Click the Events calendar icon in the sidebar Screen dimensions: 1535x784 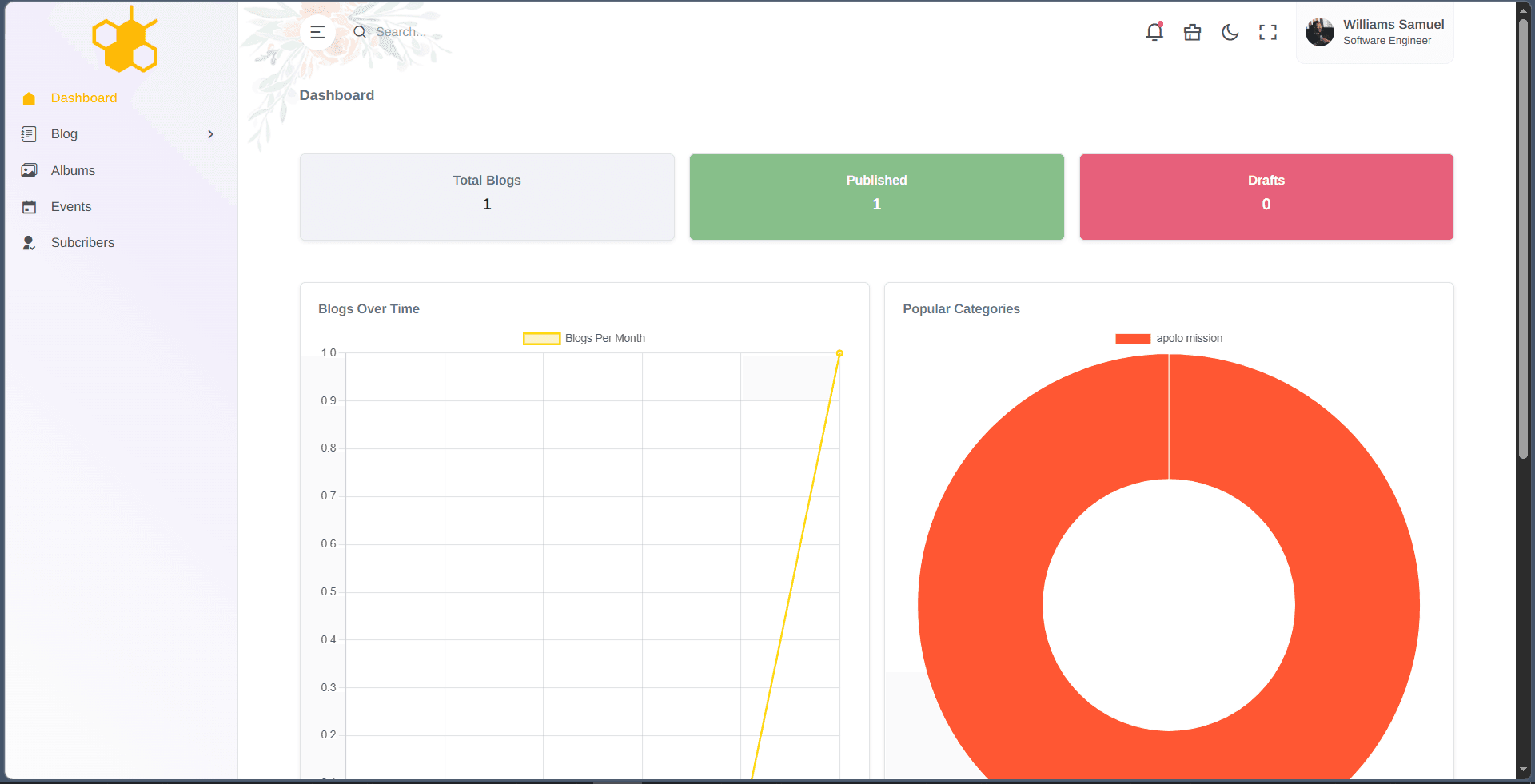(x=30, y=207)
